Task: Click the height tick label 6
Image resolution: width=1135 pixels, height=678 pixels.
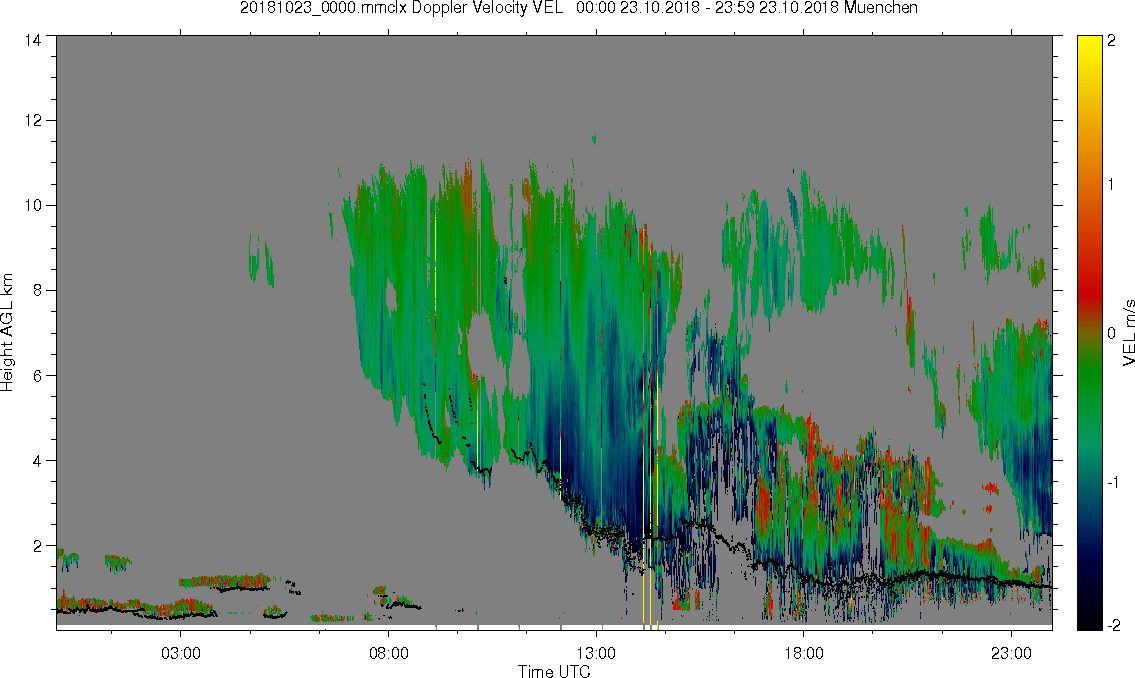Action: [36, 376]
